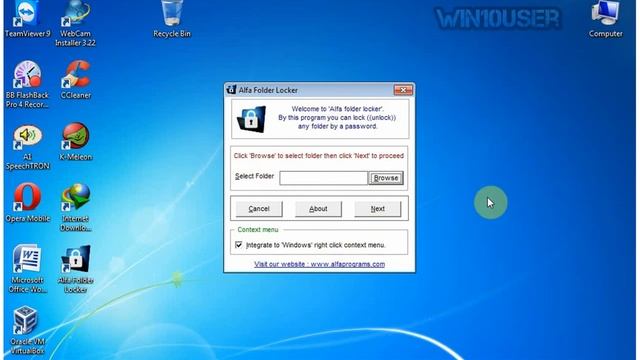Open the Microsoft Office Word shortcut
Viewport: 640px width, 360px height.
[x=27, y=269]
